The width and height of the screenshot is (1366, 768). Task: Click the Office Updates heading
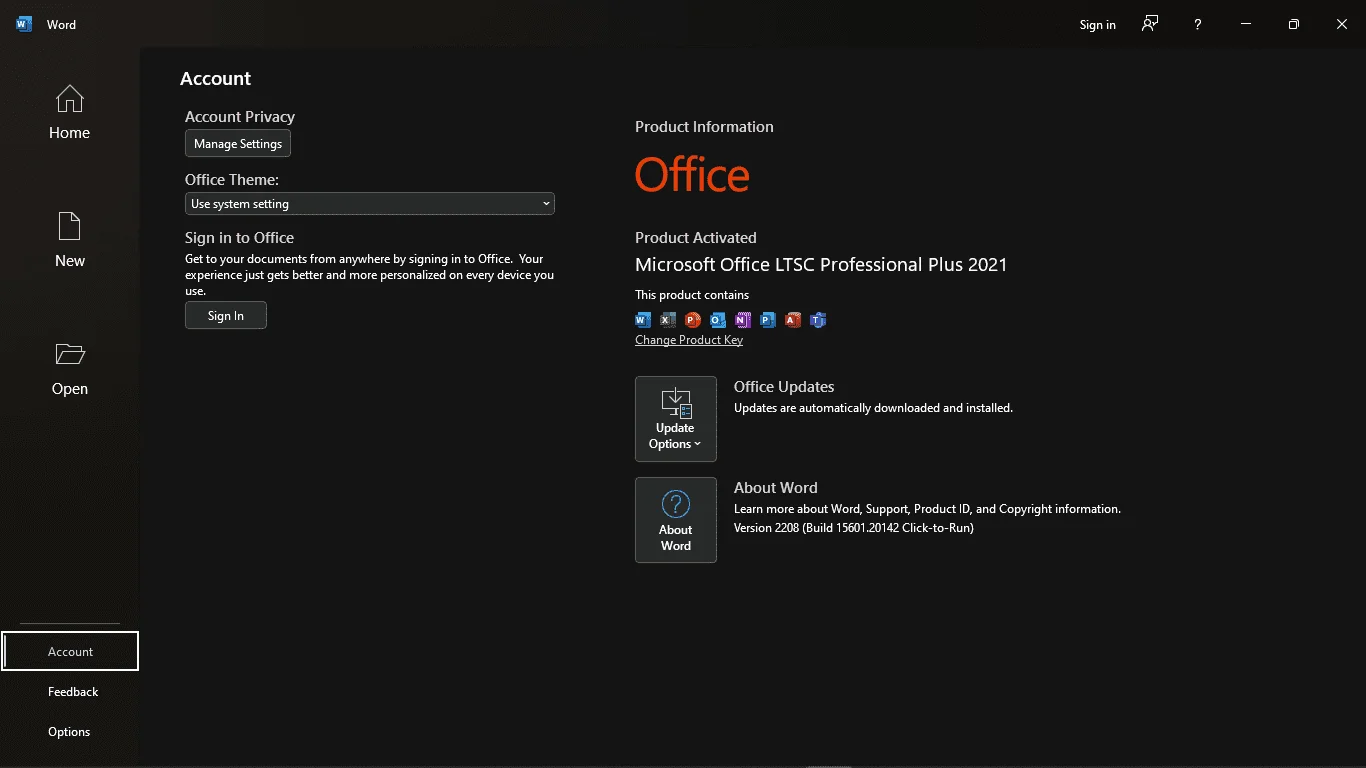point(784,387)
